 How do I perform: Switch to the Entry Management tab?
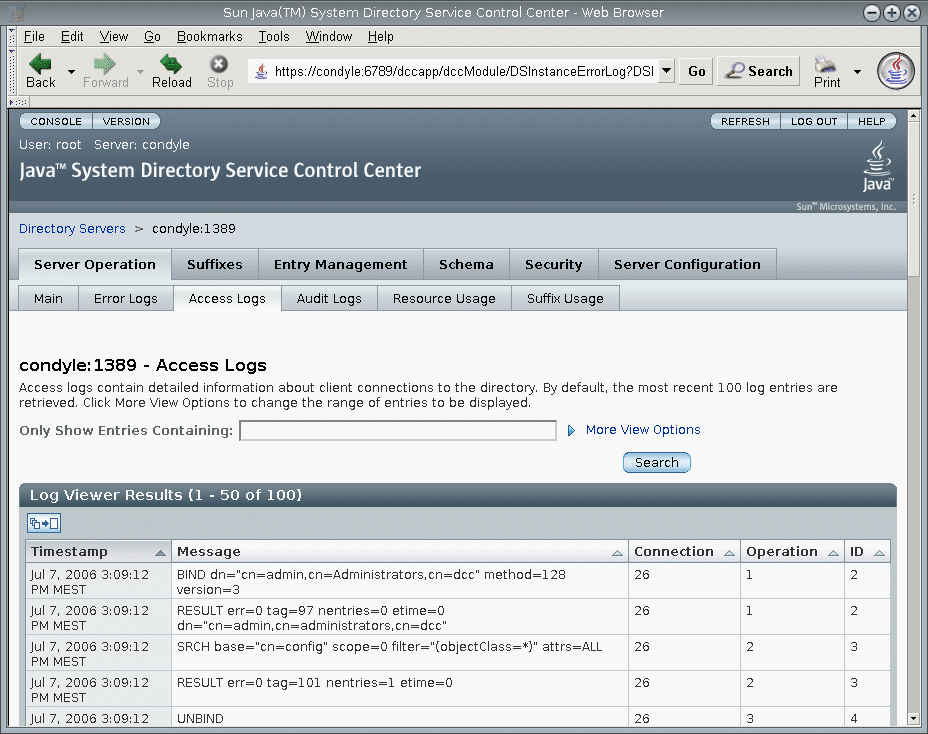click(340, 265)
